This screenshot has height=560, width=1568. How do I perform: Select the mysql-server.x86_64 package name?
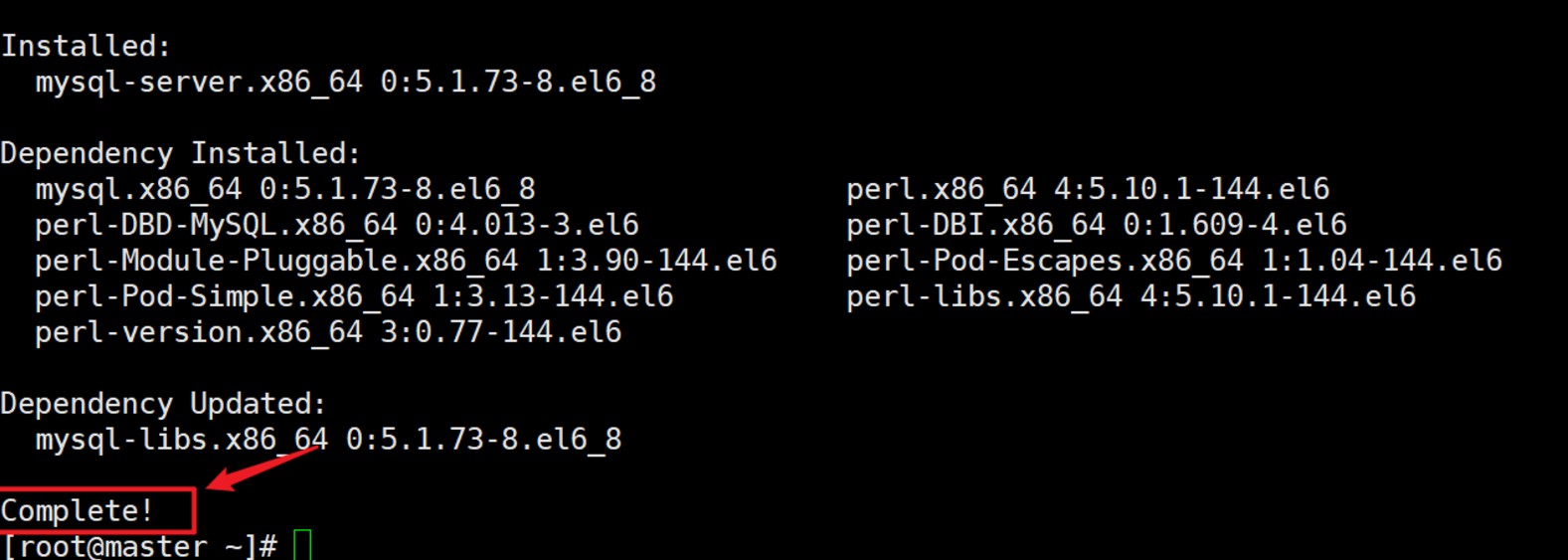tap(199, 82)
